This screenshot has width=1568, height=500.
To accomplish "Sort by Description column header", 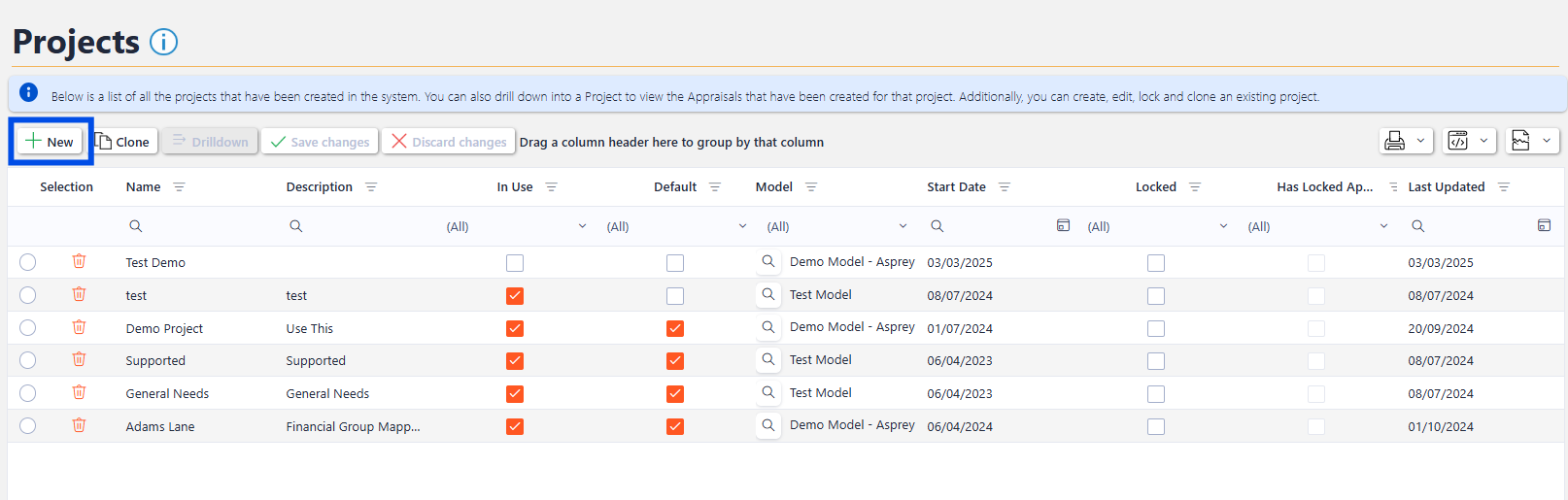I will pyautogui.click(x=319, y=187).
